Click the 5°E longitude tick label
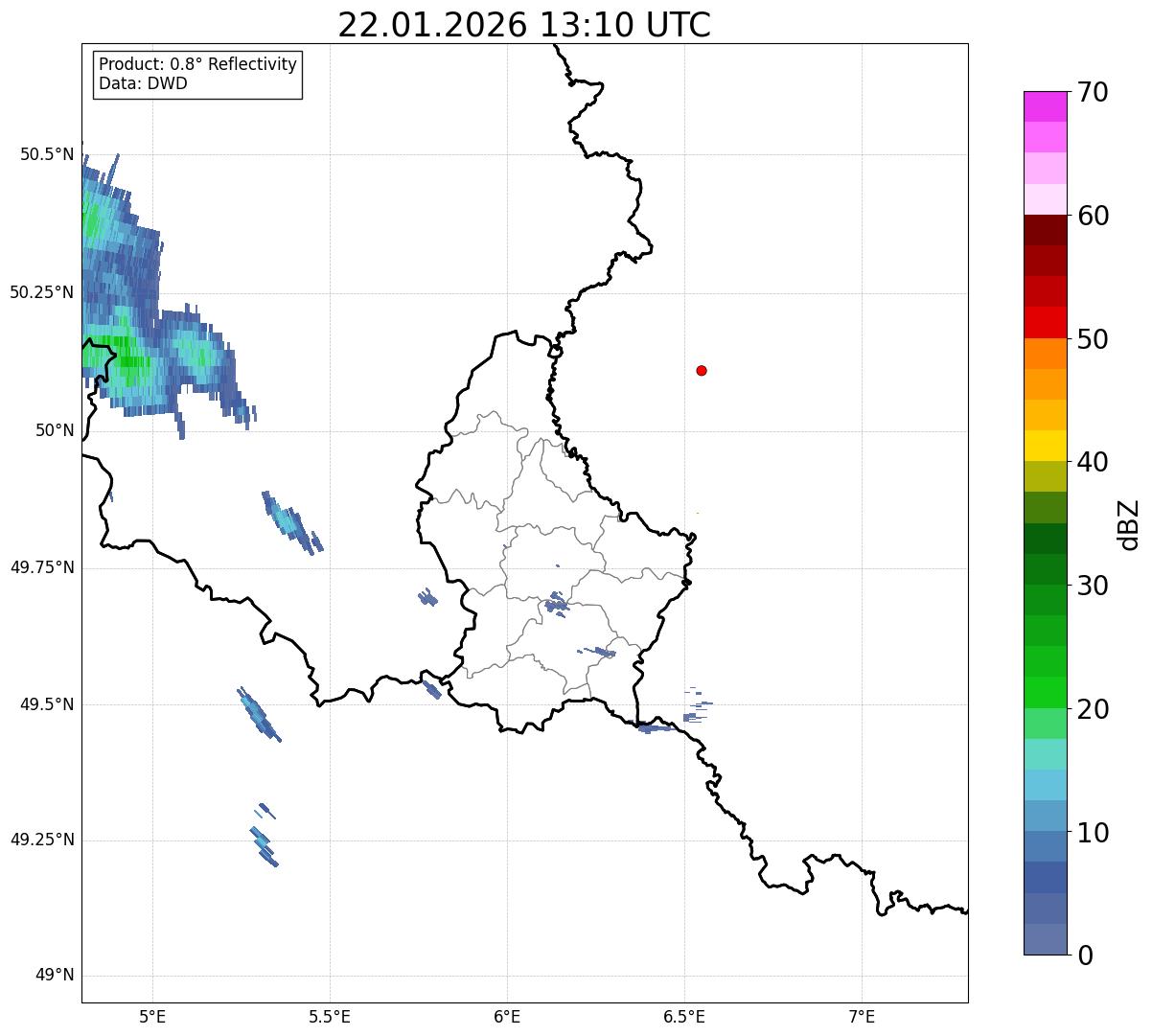 [152, 1017]
